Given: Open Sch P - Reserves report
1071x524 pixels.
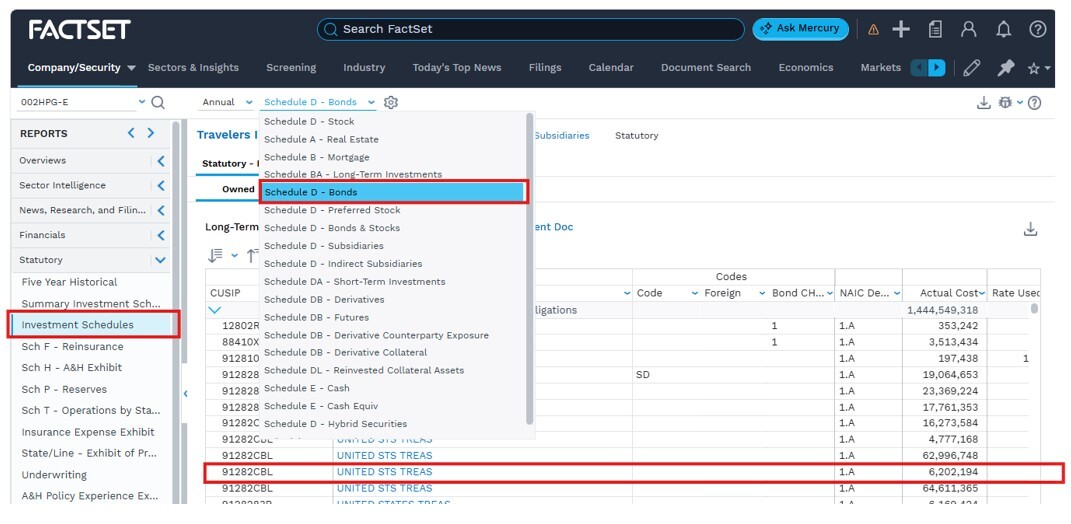Looking at the screenshot, I should 64,389.
